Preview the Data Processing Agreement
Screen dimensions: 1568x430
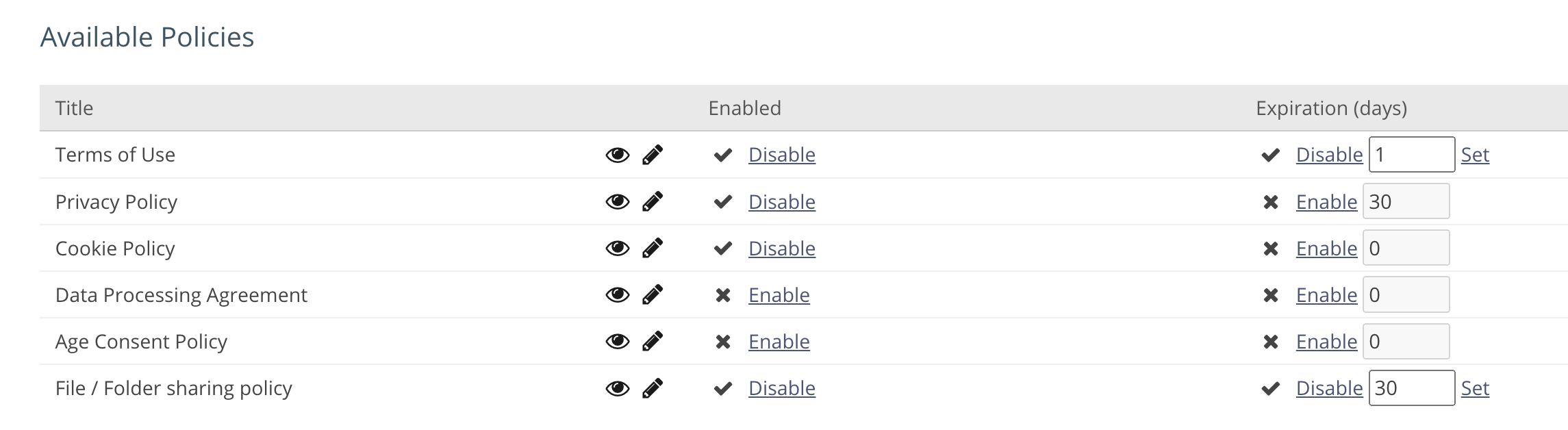pos(617,294)
